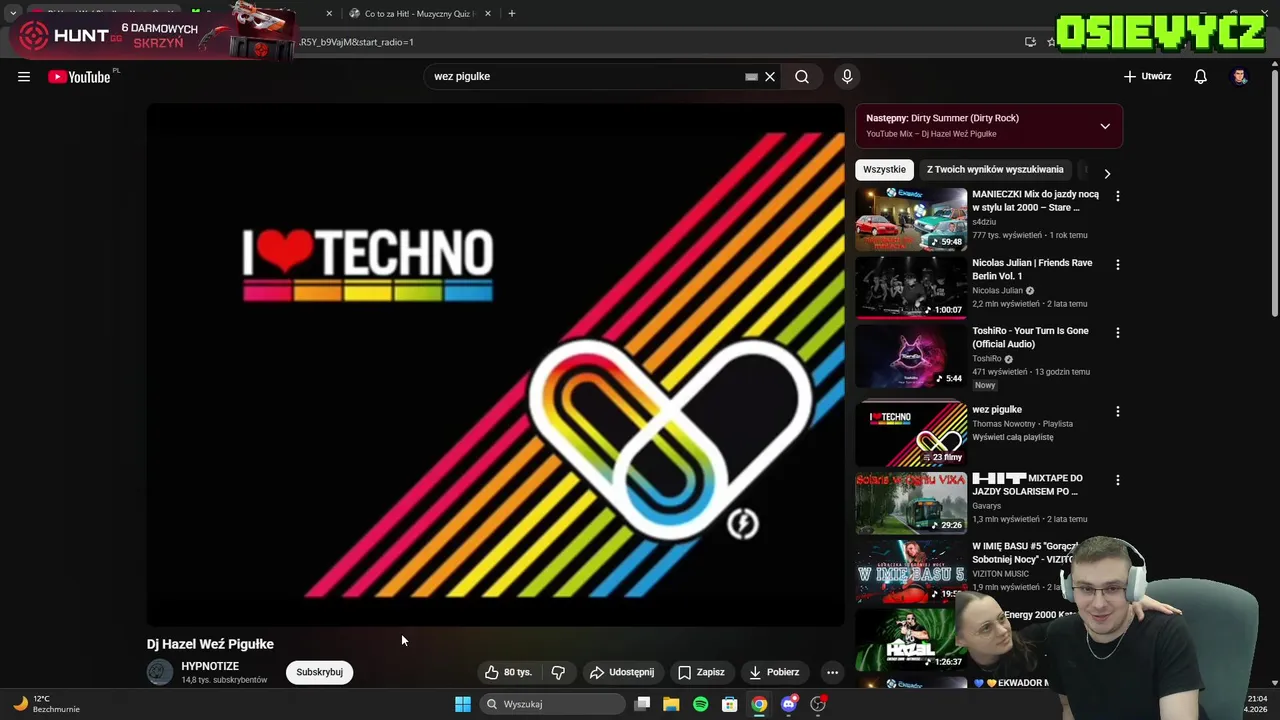The image size is (1280, 720).
Task: Go to the YouTube home logo
Action: (79, 77)
